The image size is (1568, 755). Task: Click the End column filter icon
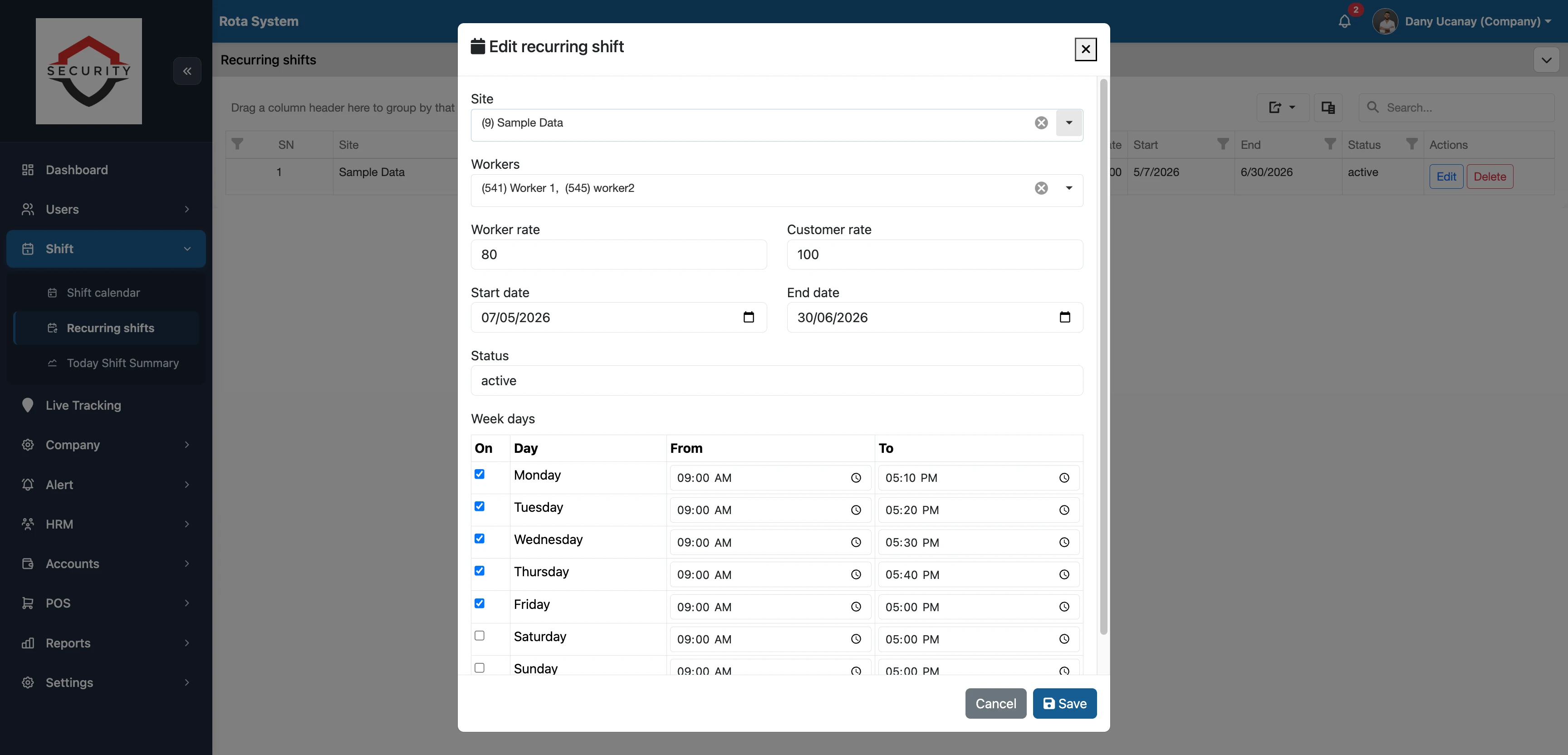tap(1330, 144)
